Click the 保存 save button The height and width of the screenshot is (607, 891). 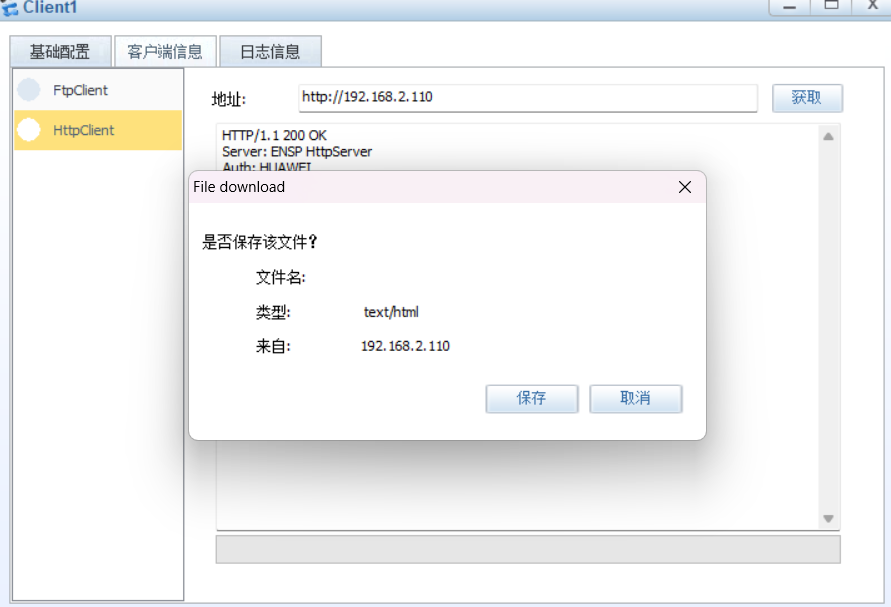point(532,398)
